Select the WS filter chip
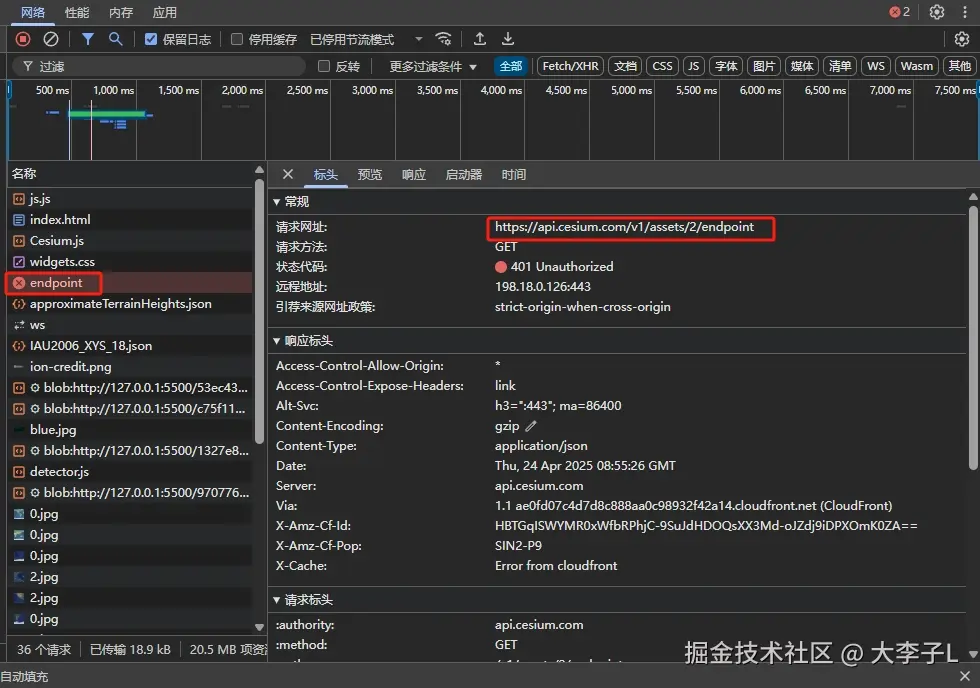The height and width of the screenshot is (688, 980). coord(876,66)
